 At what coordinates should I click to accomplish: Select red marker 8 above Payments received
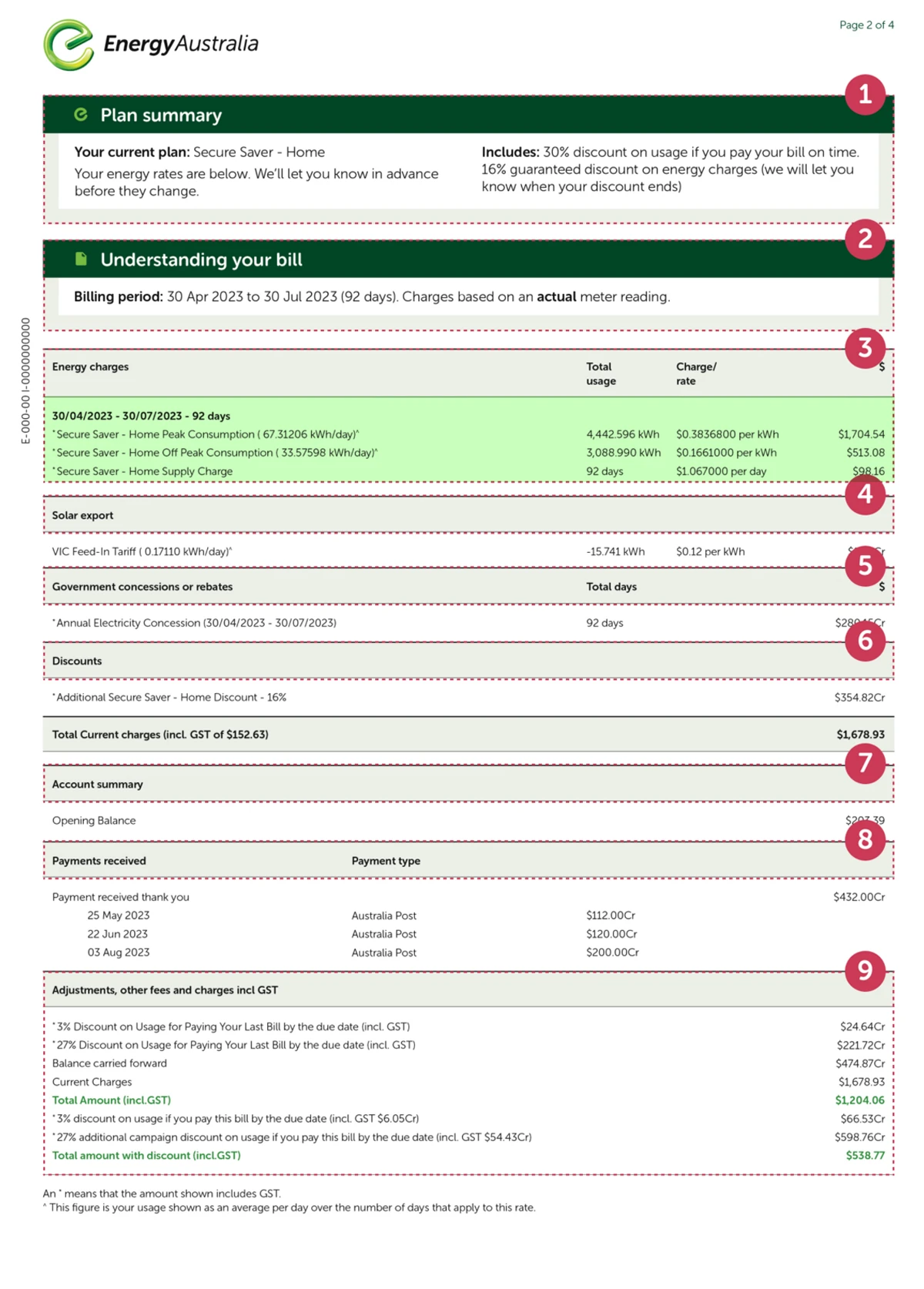[865, 839]
